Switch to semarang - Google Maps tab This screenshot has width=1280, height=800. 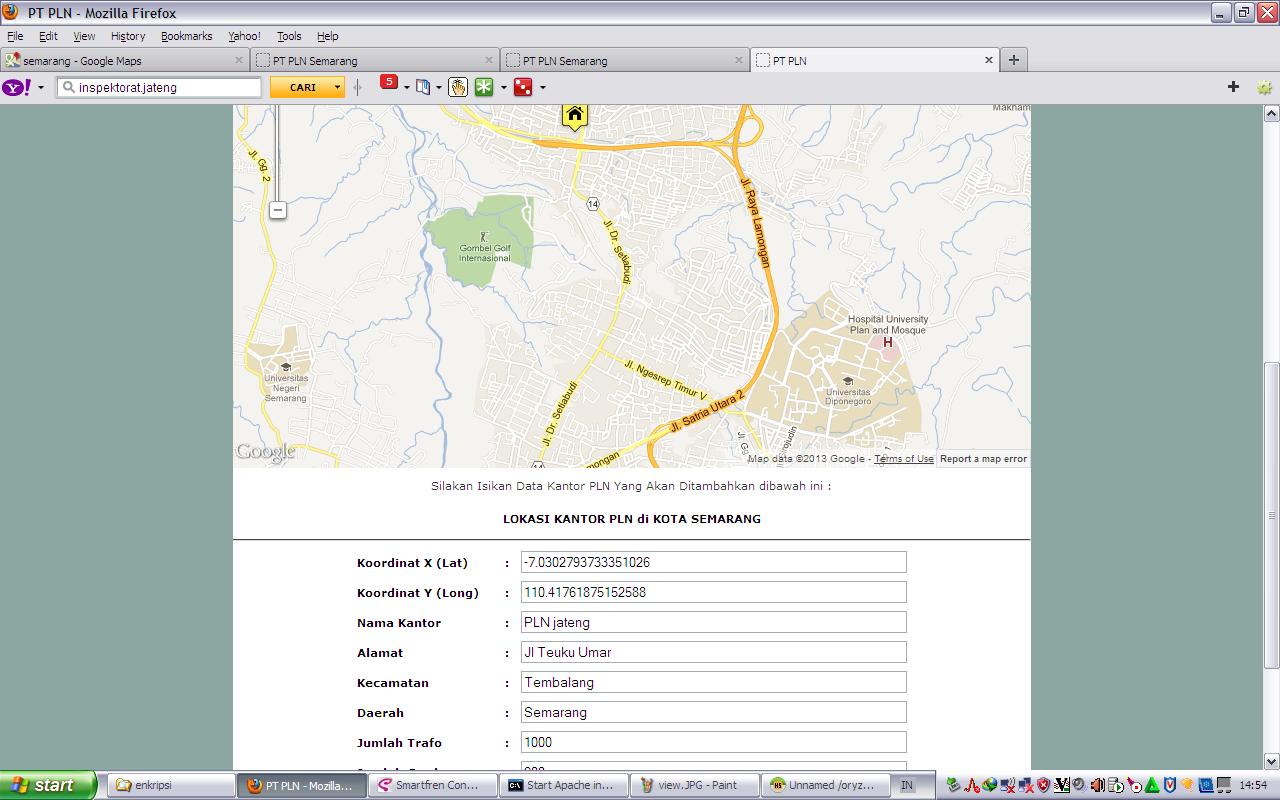pyautogui.click(x=120, y=60)
